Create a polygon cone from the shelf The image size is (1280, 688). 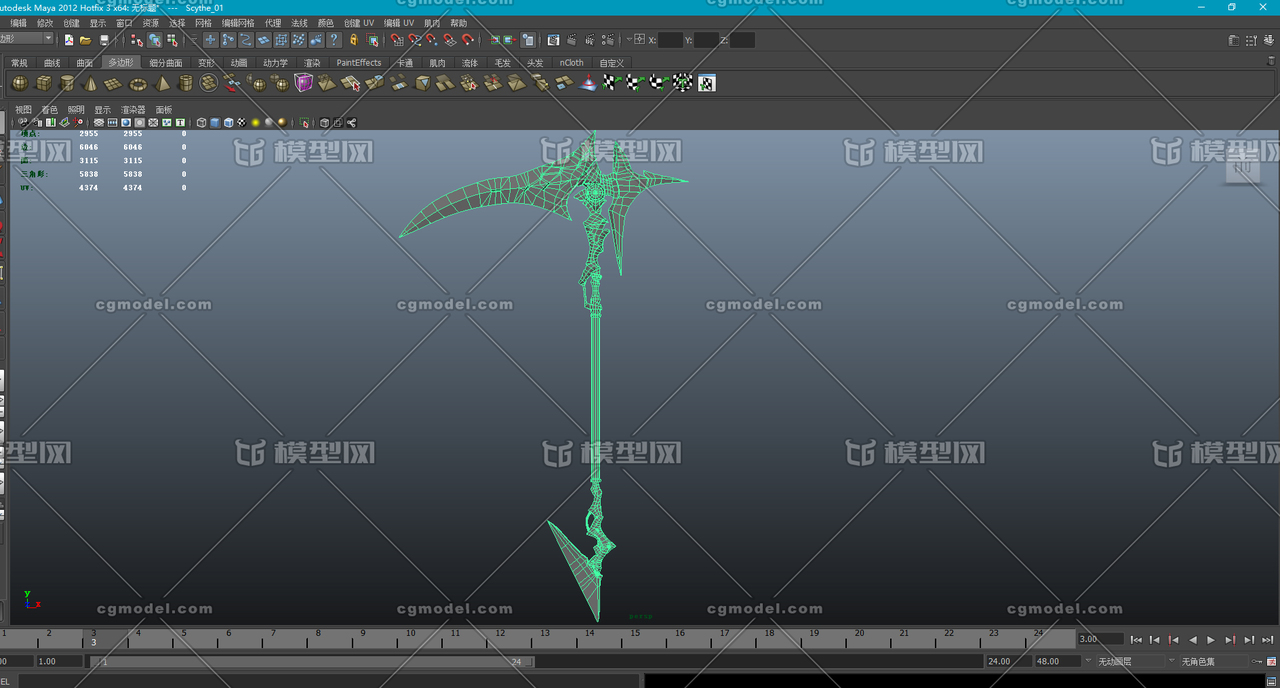coord(90,83)
